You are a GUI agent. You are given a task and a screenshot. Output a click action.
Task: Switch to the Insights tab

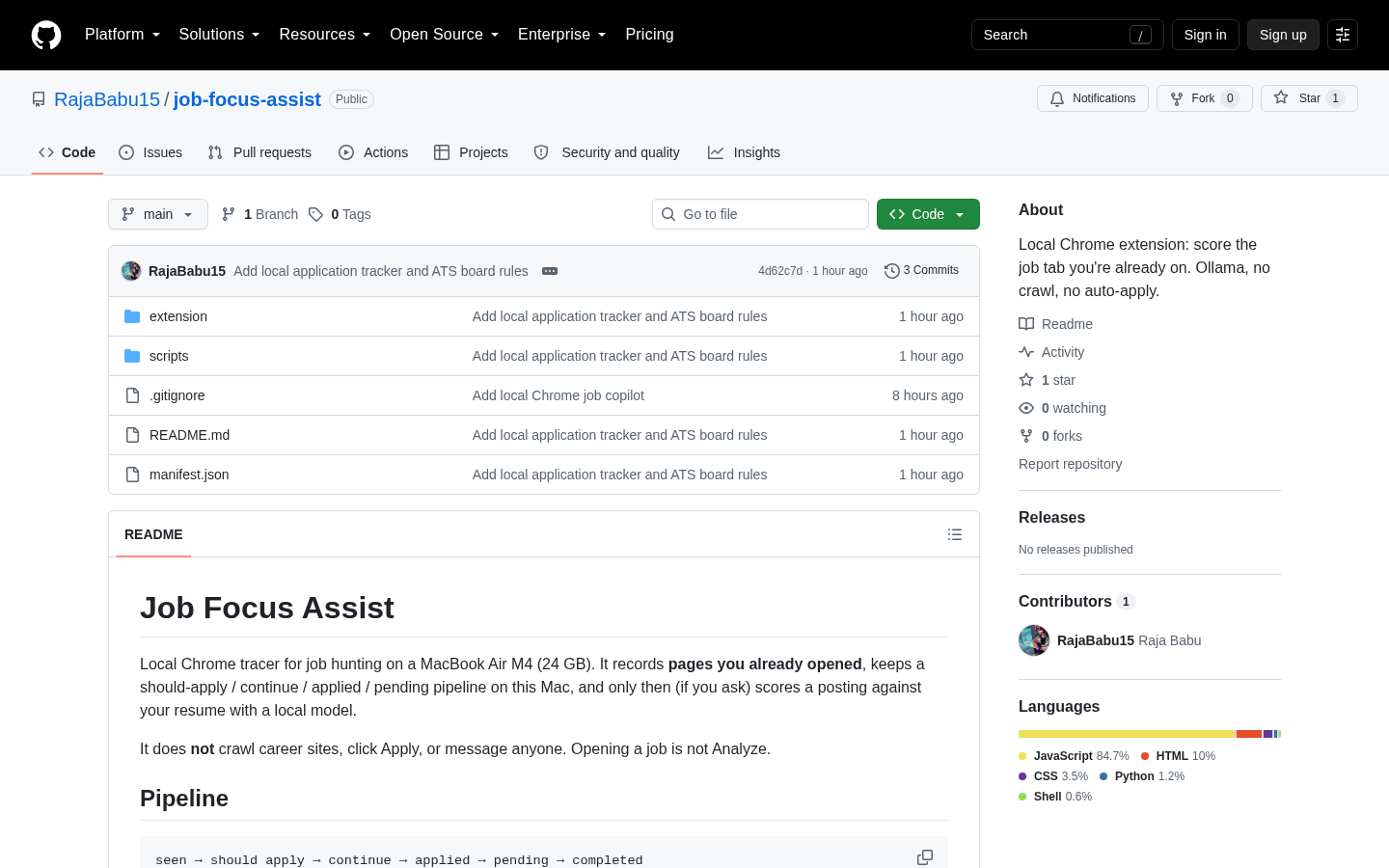744,152
